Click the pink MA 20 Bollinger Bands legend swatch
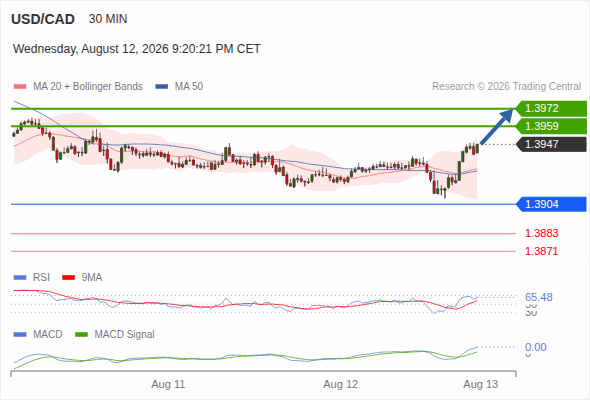590x400 pixels. (x=20, y=87)
